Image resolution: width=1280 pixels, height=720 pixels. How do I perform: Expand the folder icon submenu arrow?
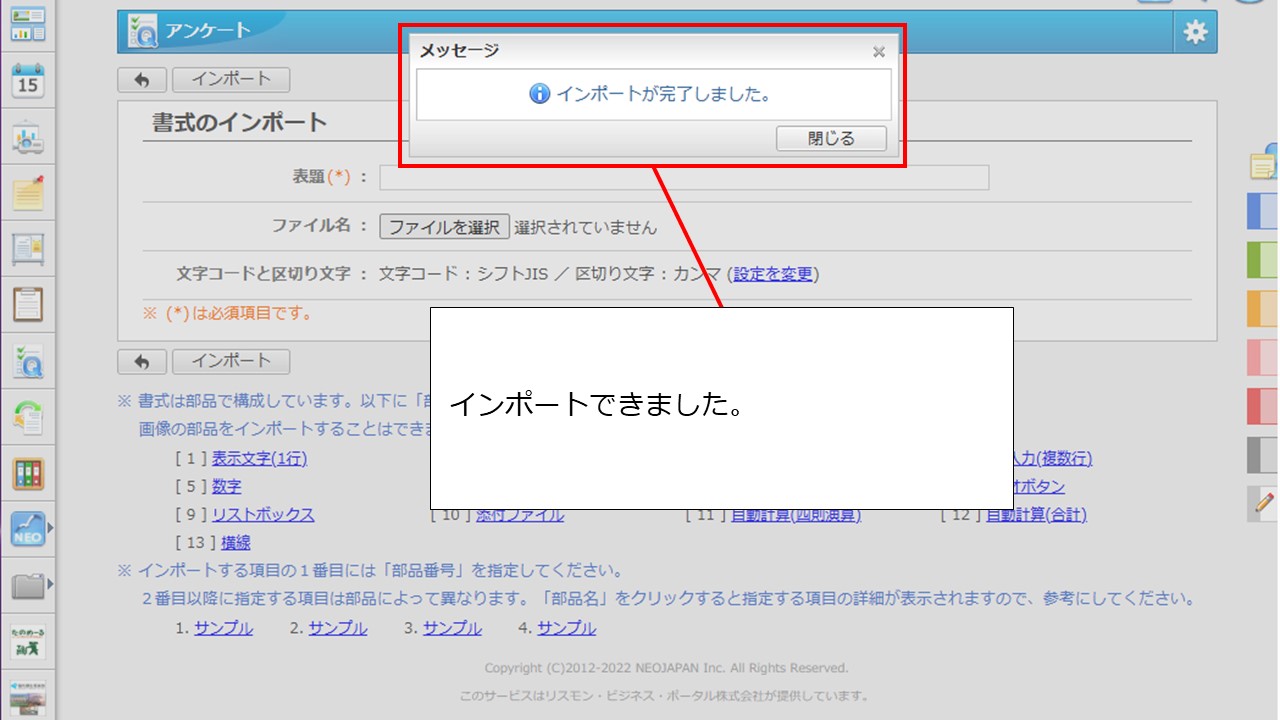tap(50, 584)
